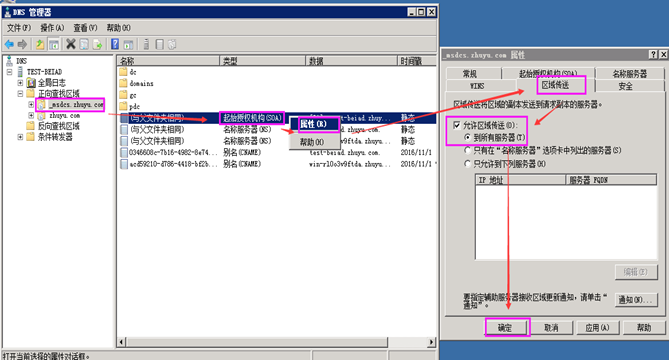669x360 pixels.
Task: Click the horizontal scrollbar right arrow
Action: pos(432,342)
